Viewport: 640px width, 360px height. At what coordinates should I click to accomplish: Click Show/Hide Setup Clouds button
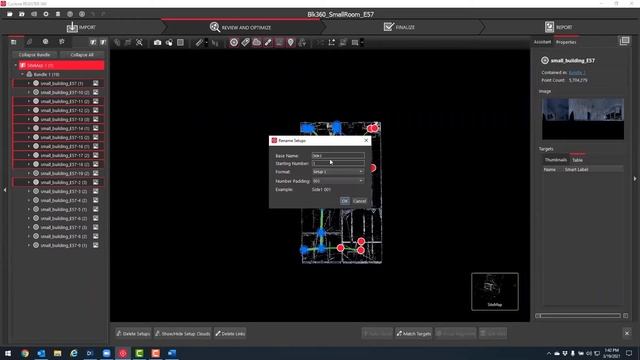182,333
